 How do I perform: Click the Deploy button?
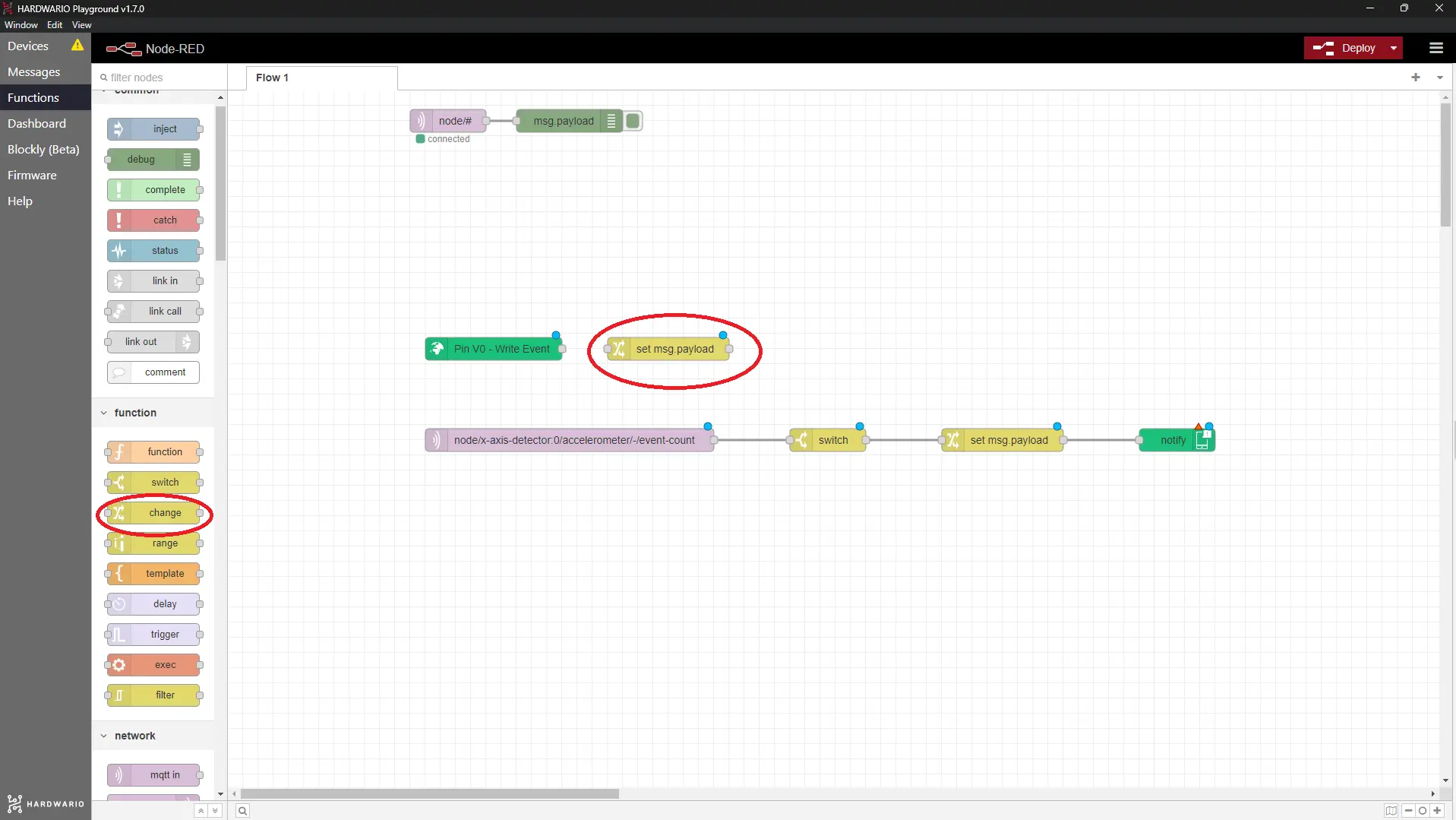point(1344,48)
